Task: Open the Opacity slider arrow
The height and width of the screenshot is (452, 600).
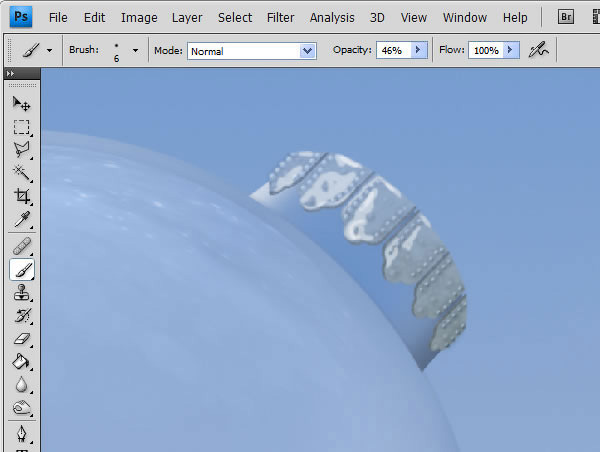Action: click(x=418, y=50)
